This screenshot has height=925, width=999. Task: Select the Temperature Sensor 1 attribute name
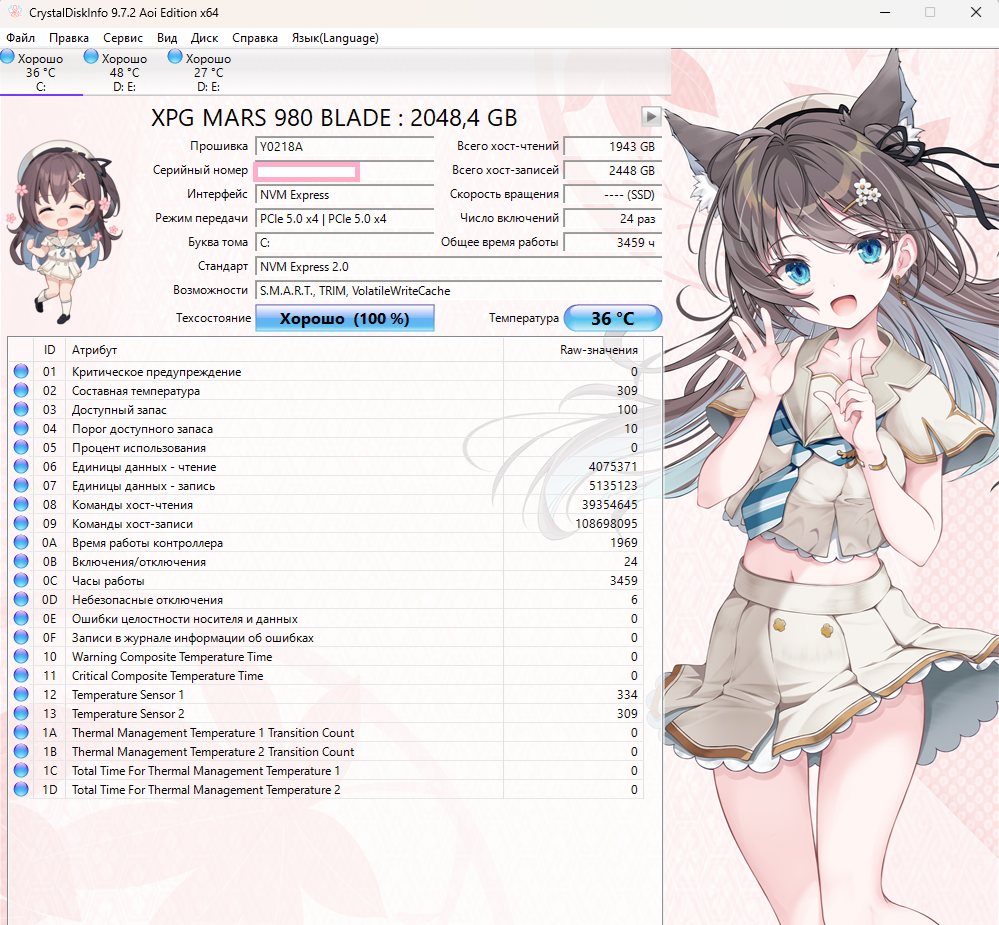coord(127,694)
